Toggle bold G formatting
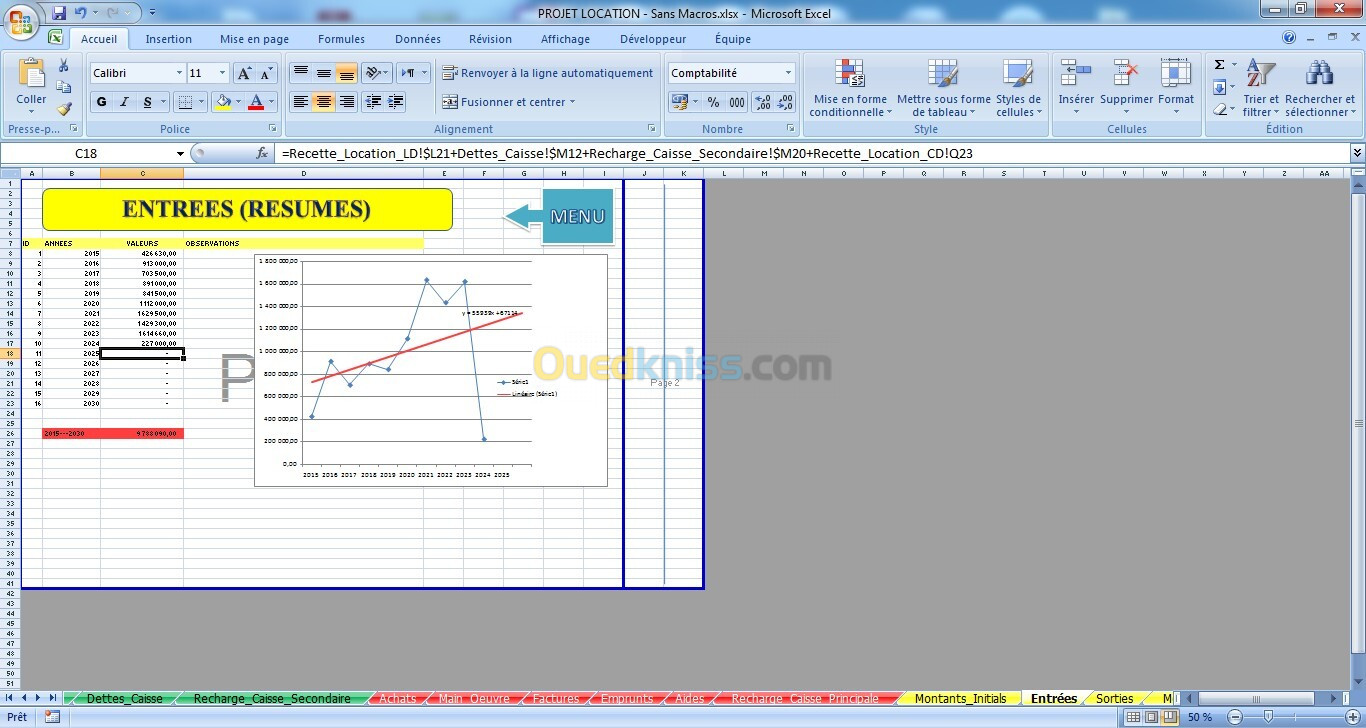The width and height of the screenshot is (1366, 728). (101, 102)
